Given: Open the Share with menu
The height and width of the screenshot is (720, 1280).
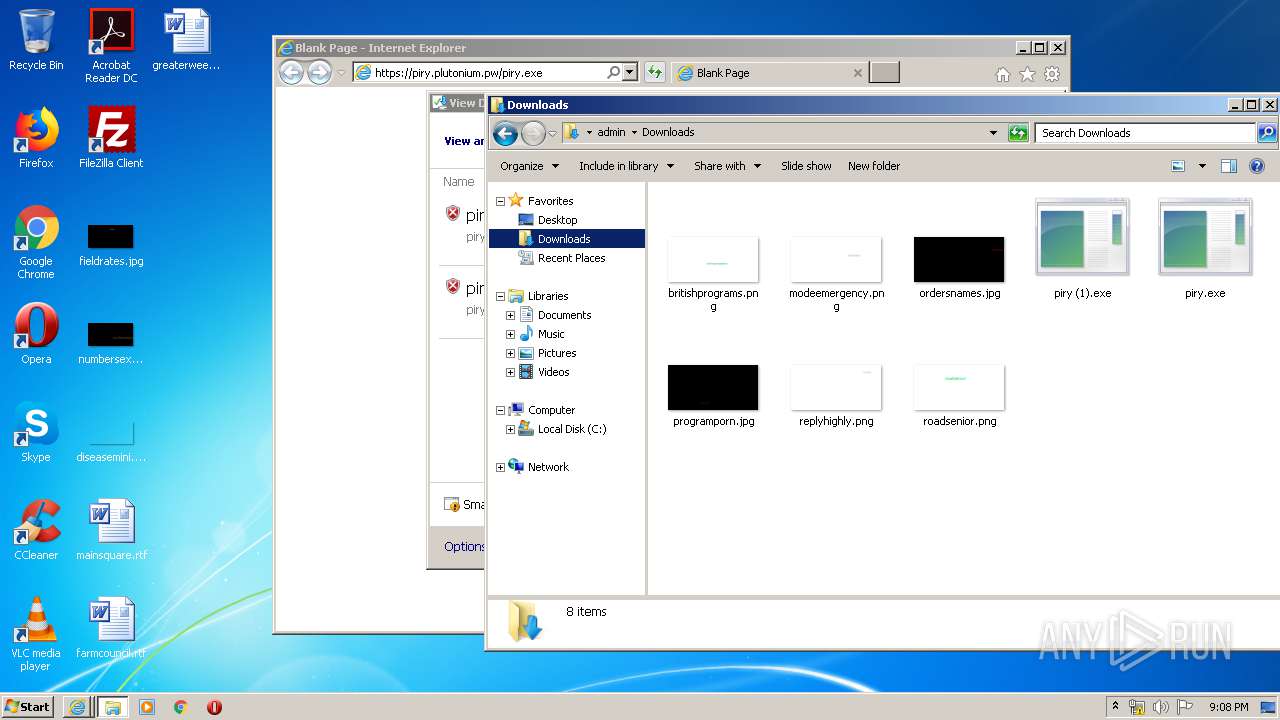Looking at the screenshot, I should coord(728,166).
